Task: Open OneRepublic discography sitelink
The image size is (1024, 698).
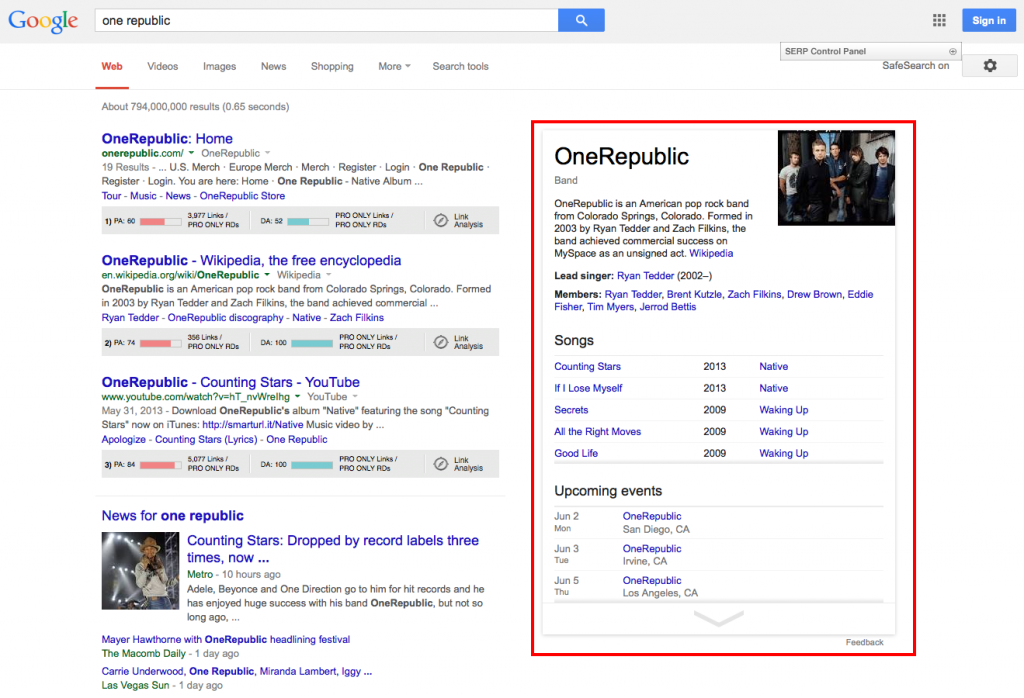Action: pyautogui.click(x=225, y=317)
